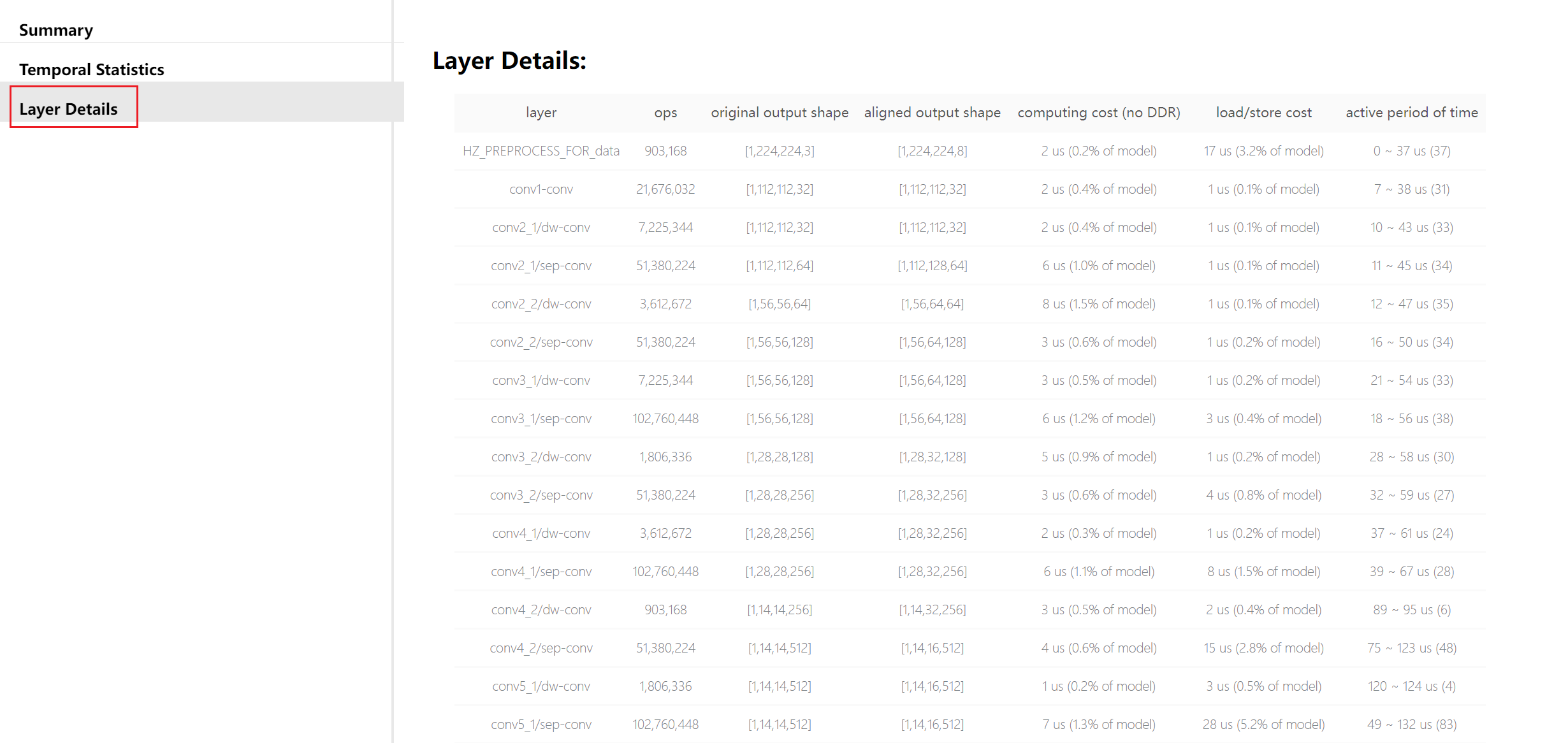Screen dimensions: 1568x743
Task: Select the conv2_1/dw-conv row
Action: 541,227
